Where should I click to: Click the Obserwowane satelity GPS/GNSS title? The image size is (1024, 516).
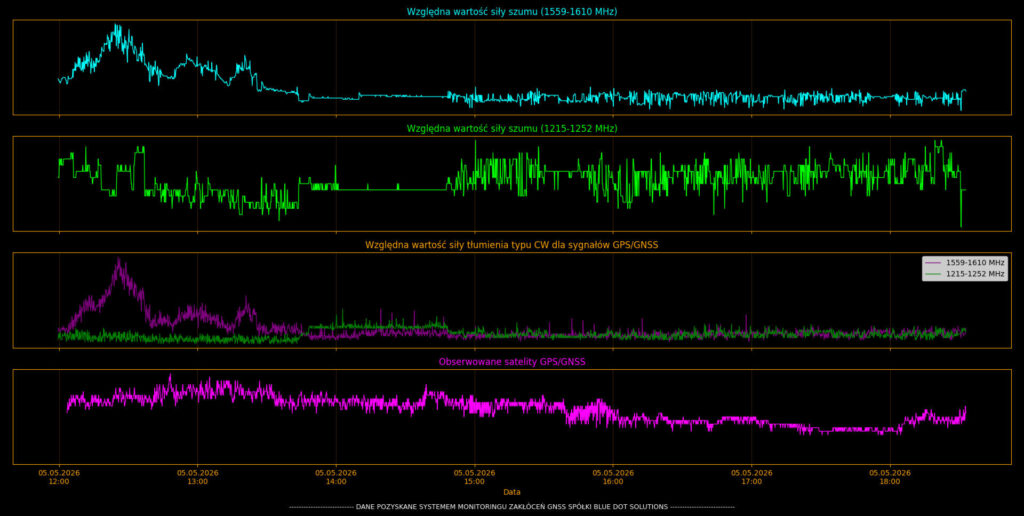pyautogui.click(x=512, y=361)
